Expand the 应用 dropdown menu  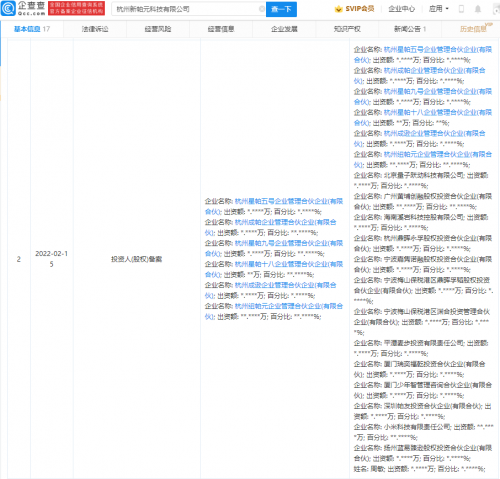(438, 9)
